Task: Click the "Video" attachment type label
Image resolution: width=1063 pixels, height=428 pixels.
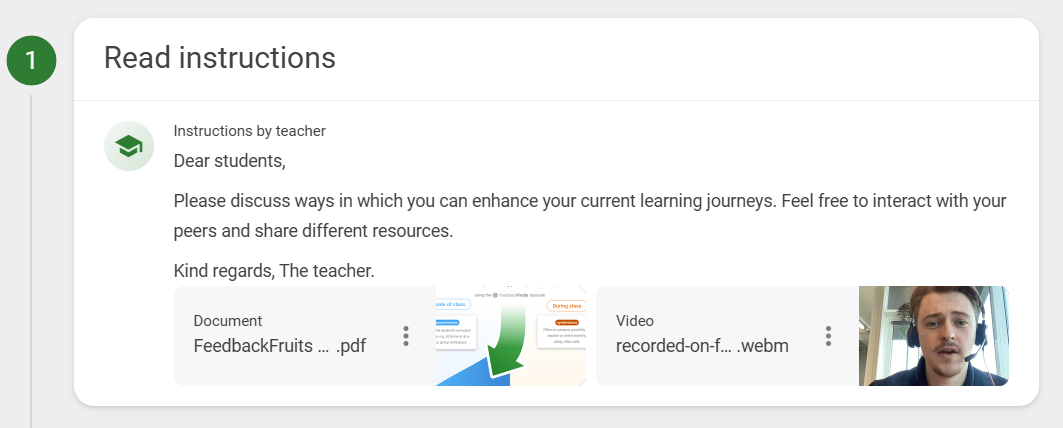Action: point(635,321)
